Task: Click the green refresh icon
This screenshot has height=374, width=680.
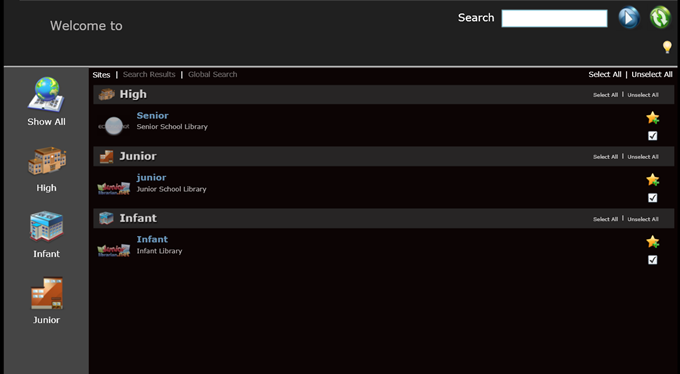Action: (x=660, y=18)
